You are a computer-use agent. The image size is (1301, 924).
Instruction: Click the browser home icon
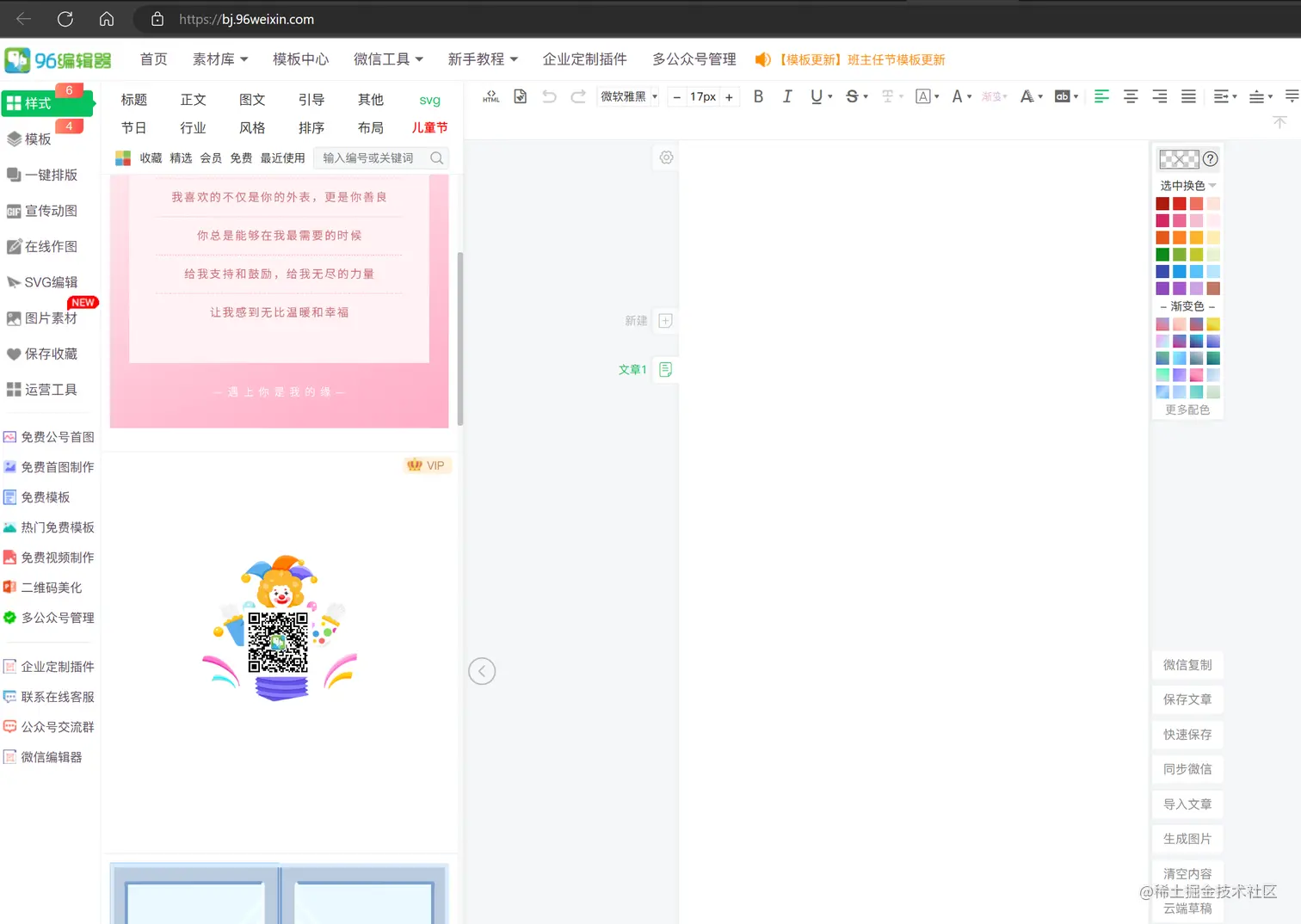(107, 19)
